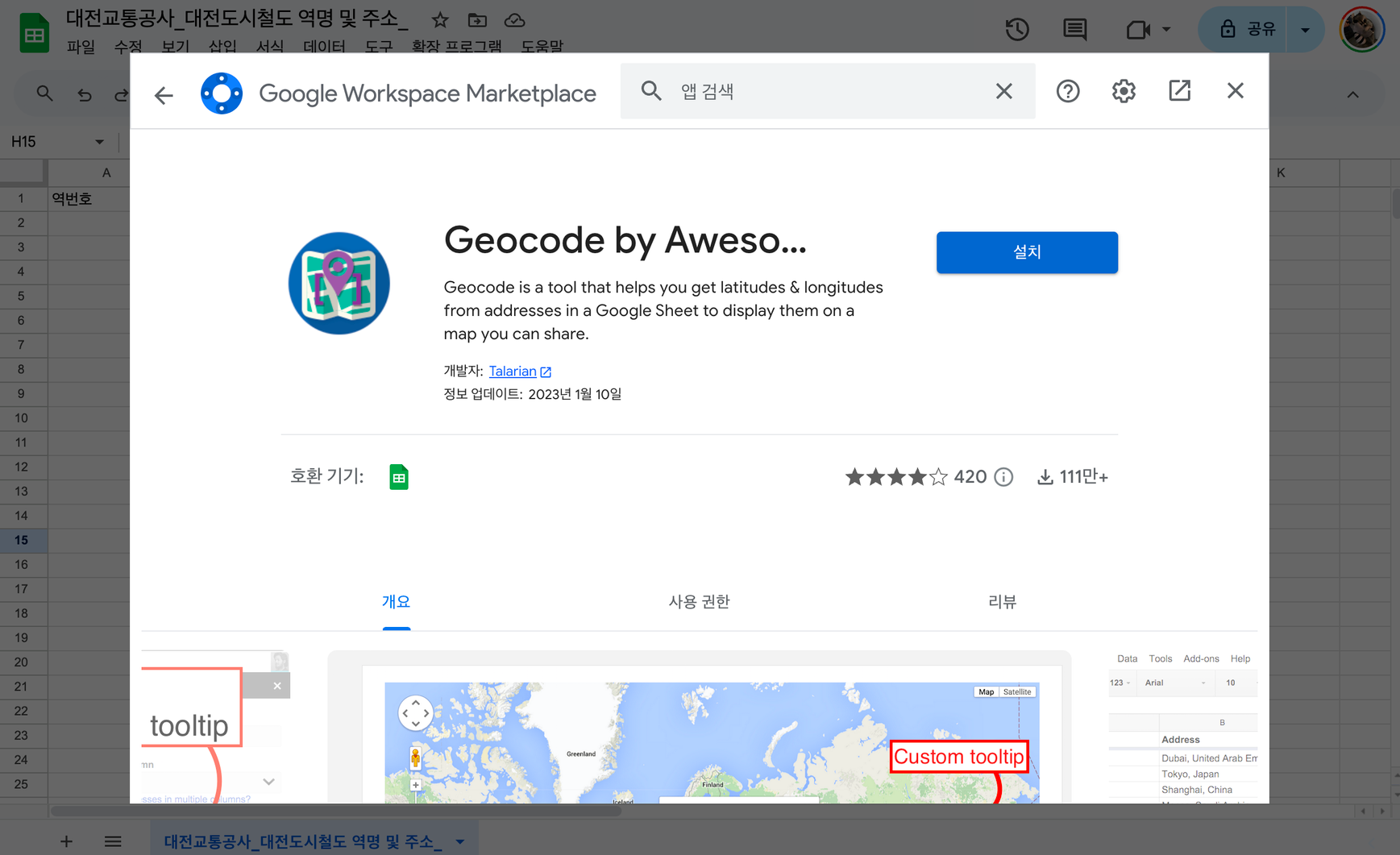The width and height of the screenshot is (1400, 855).
Task: Open version history clock icon
Action: [x=1017, y=30]
